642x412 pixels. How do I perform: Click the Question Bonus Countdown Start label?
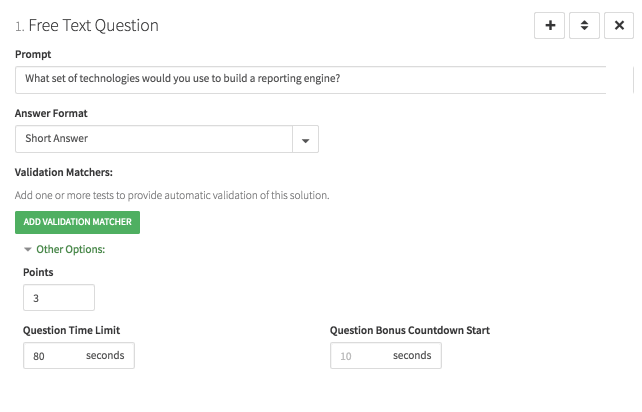coord(409,330)
